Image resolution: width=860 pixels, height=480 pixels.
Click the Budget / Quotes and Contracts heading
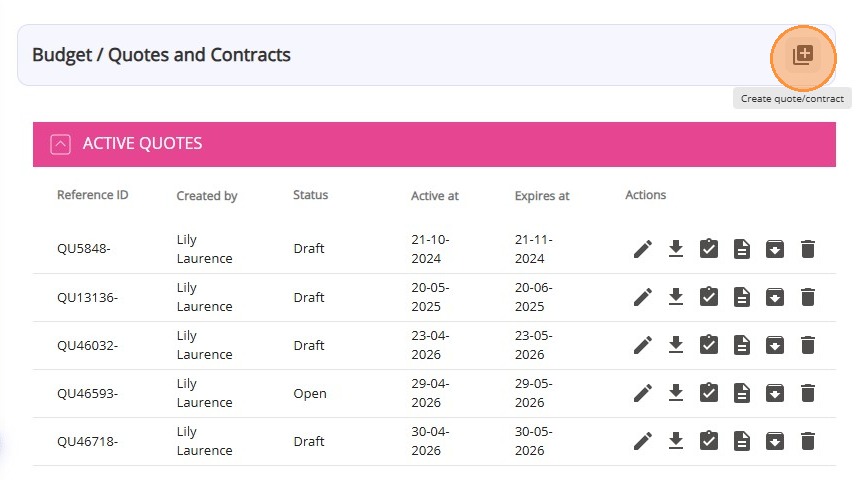(x=161, y=55)
